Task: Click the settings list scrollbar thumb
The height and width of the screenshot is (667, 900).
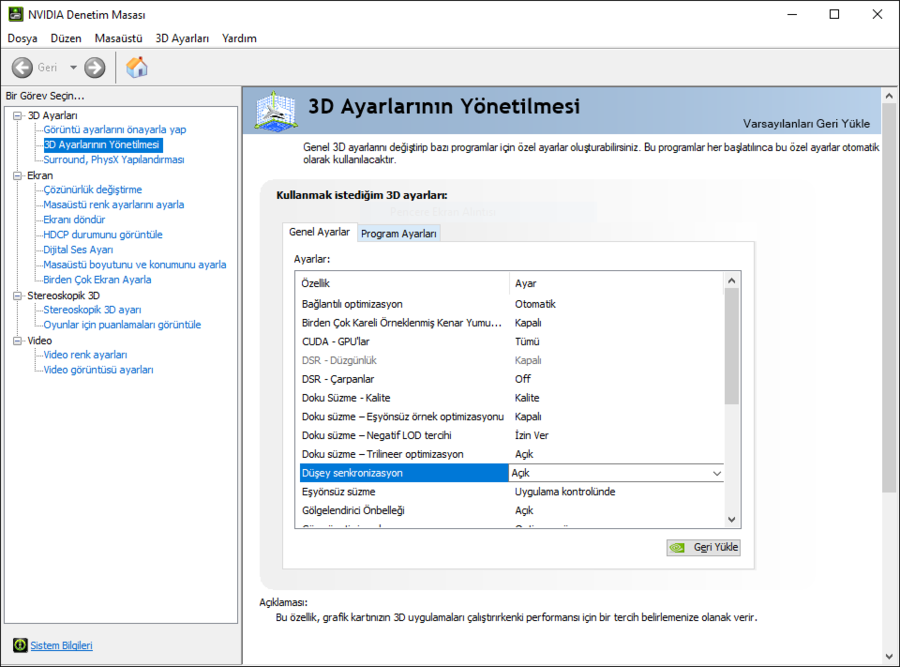Action: pos(731,346)
